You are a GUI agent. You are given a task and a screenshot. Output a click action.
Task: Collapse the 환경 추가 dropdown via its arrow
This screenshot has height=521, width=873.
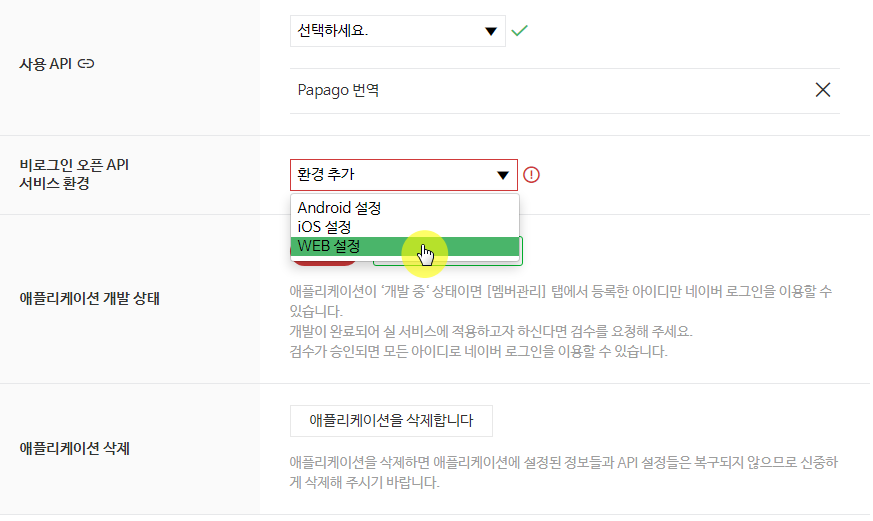click(503, 175)
